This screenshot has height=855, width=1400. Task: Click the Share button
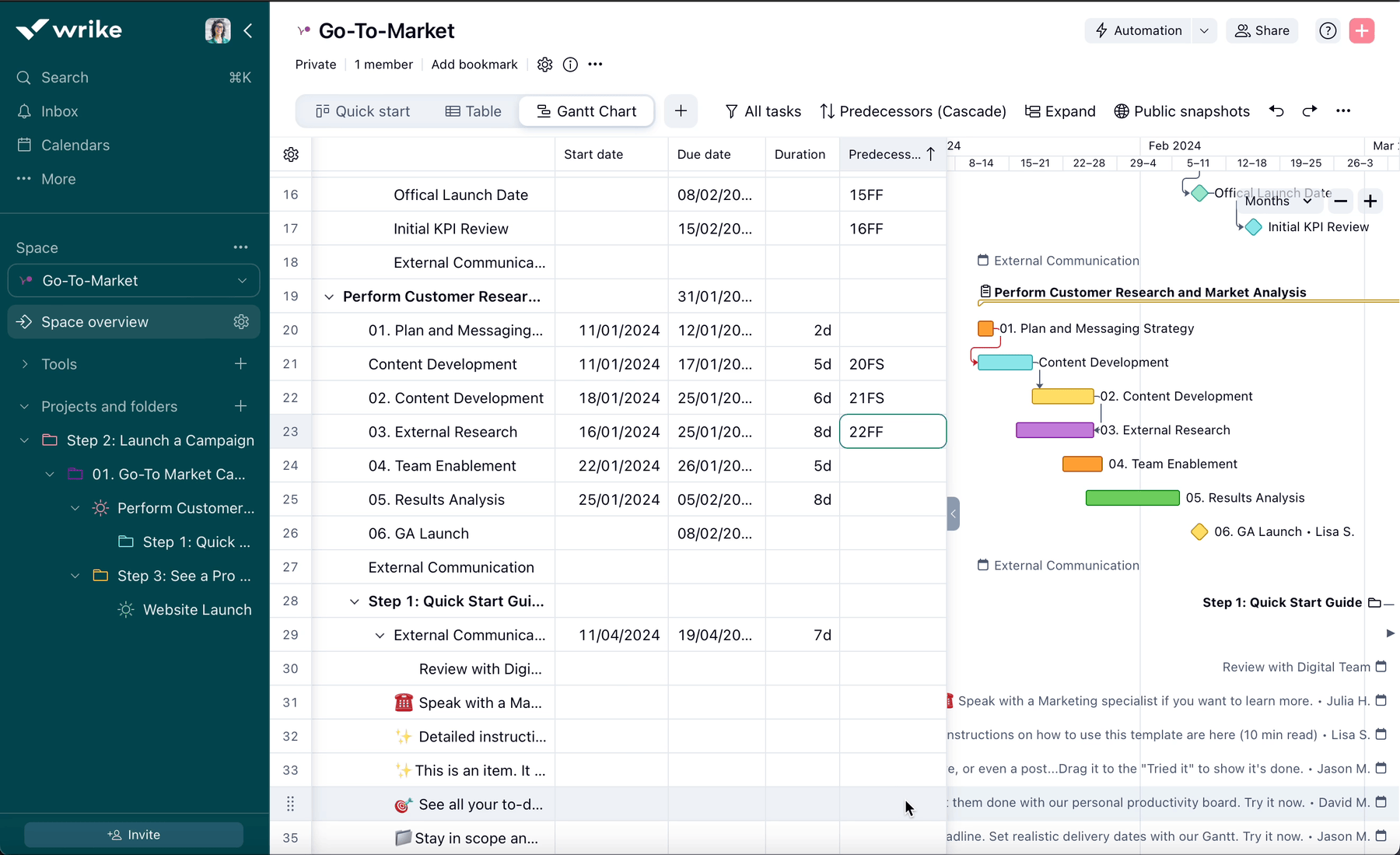[1262, 30]
